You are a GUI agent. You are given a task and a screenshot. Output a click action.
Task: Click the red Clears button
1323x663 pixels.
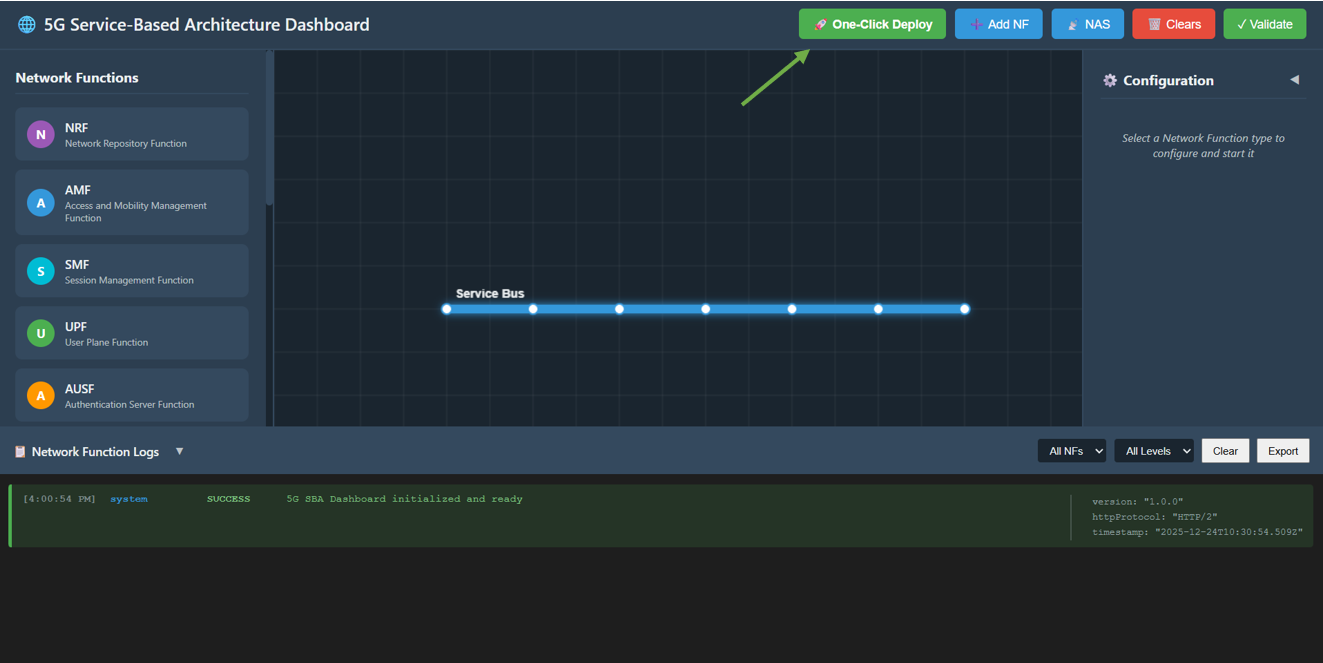(1173, 24)
